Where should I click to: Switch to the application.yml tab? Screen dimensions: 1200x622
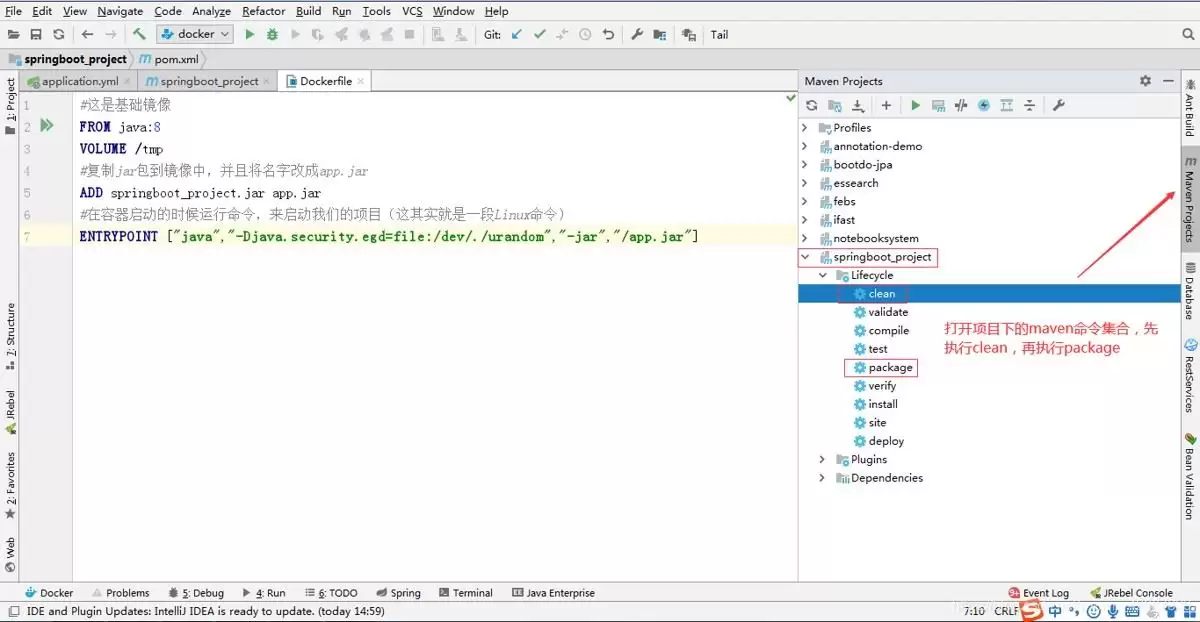78,81
